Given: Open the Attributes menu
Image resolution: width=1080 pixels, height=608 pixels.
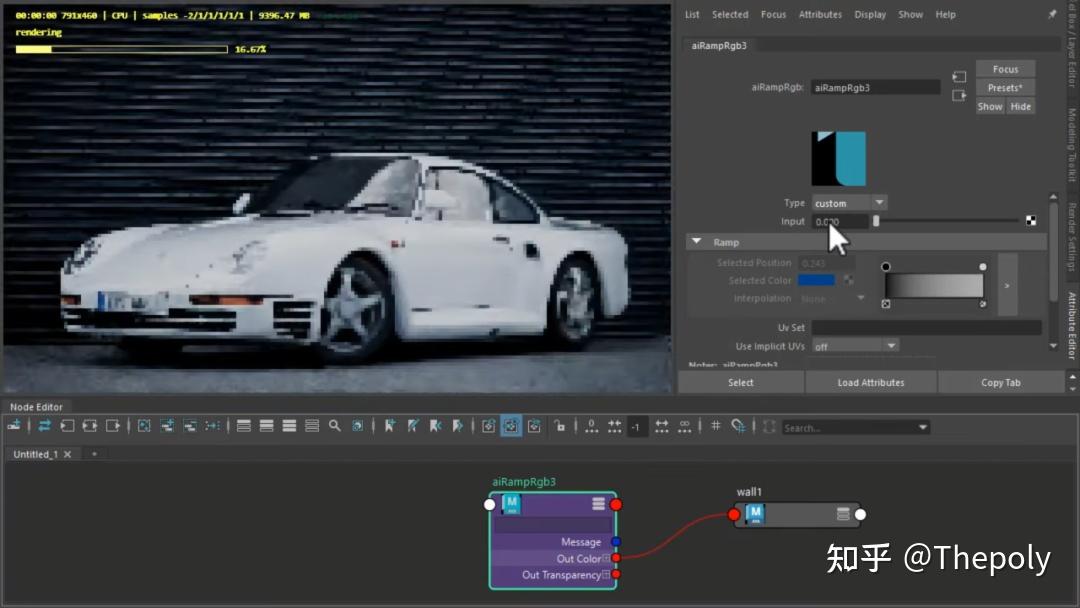Looking at the screenshot, I should coord(820,14).
